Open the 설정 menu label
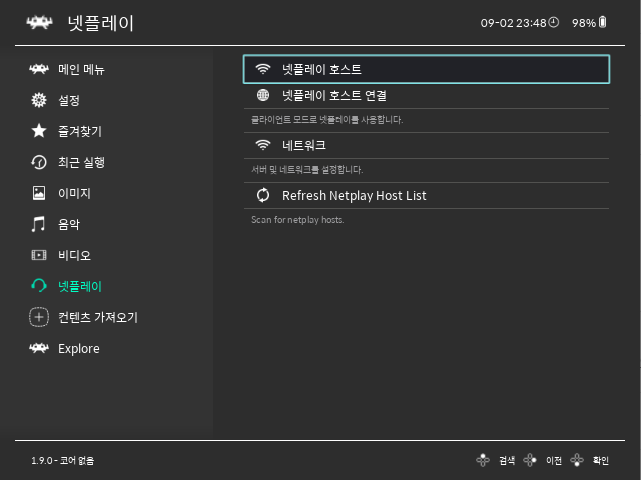 [69, 100]
